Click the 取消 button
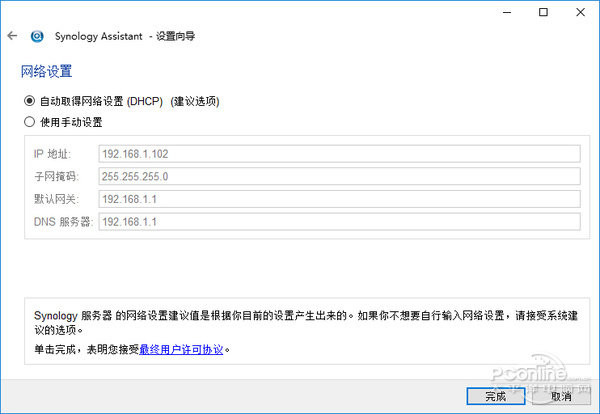The image size is (600, 414). tap(561, 396)
